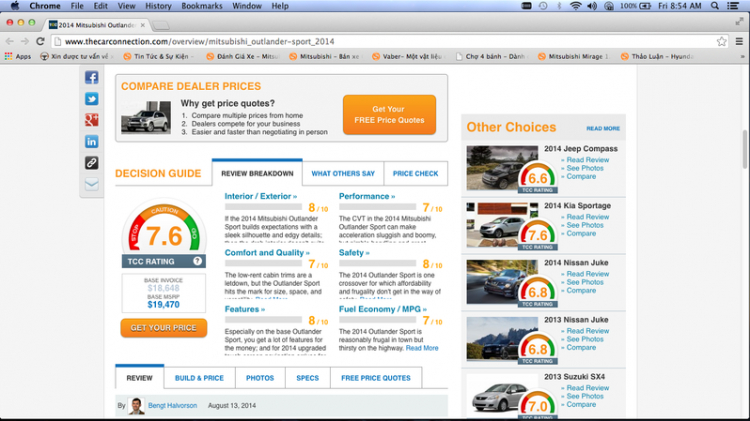Screen dimensions: 750x421
Task: Open Chrome File menu
Action: 77,6
